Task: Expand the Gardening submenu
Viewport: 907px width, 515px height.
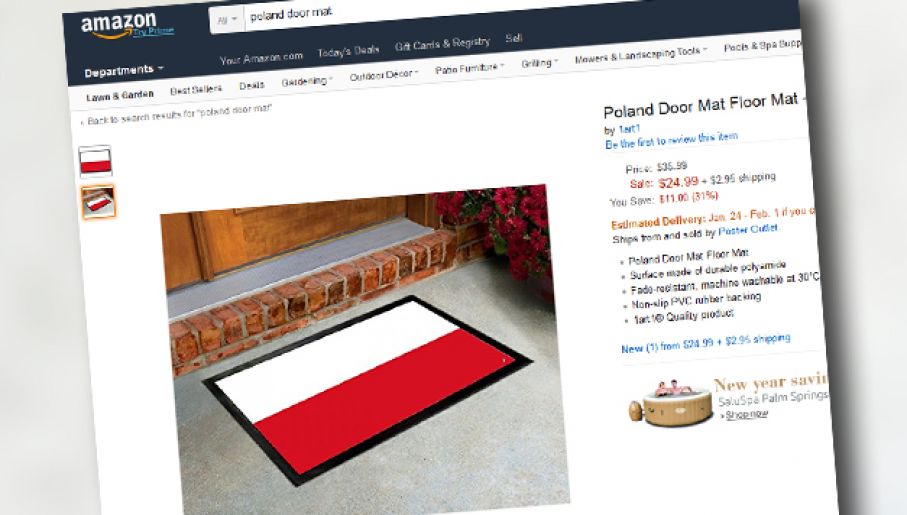Action: coord(307,81)
